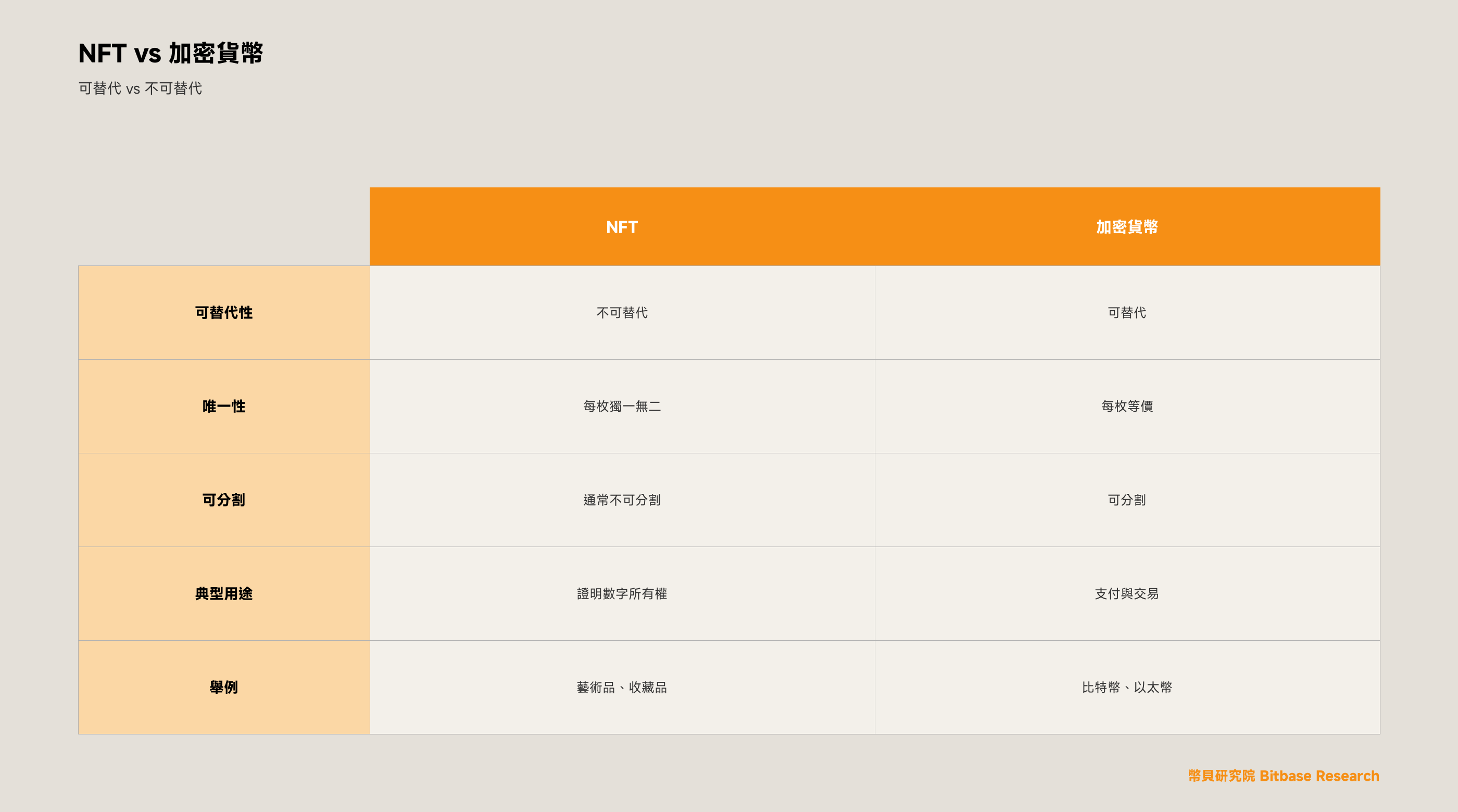Click the 可分割 row label
The image size is (1458, 812).
[224, 500]
